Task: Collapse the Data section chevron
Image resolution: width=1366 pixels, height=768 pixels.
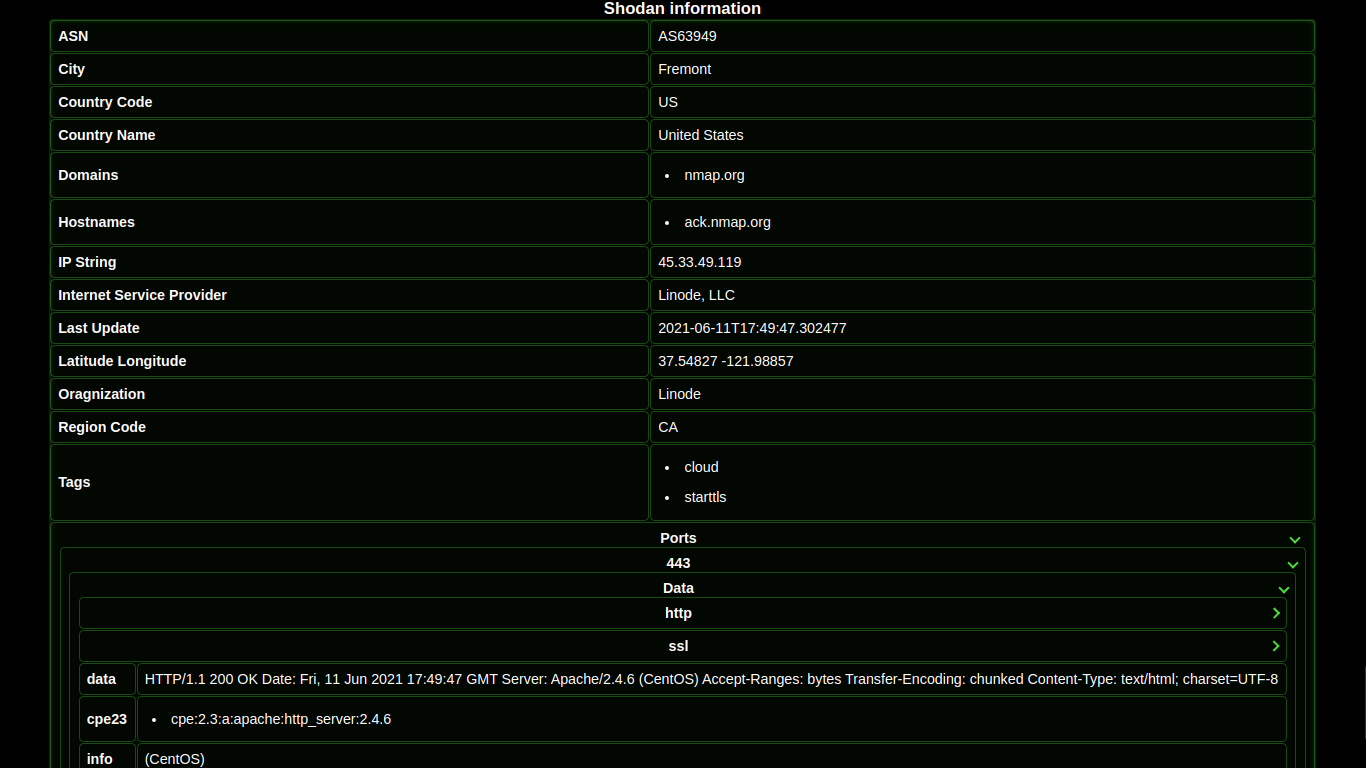Action: coord(1284,590)
